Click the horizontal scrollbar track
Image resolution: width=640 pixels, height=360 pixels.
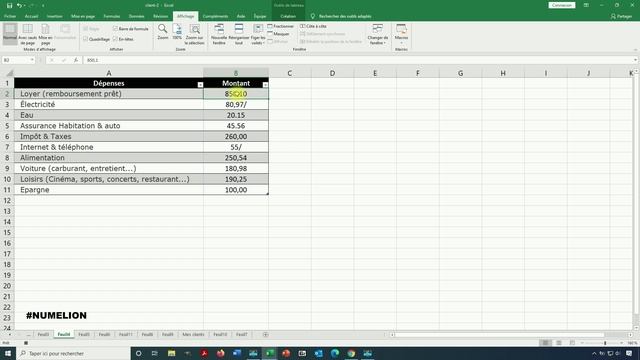(510, 335)
